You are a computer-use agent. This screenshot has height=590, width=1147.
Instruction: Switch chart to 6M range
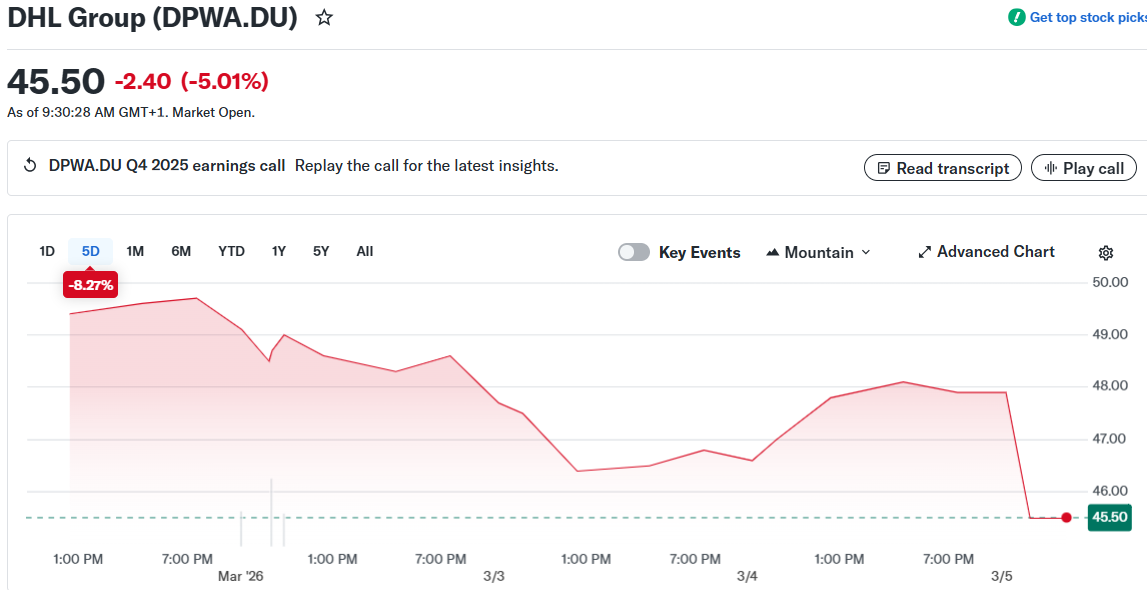[x=181, y=251]
